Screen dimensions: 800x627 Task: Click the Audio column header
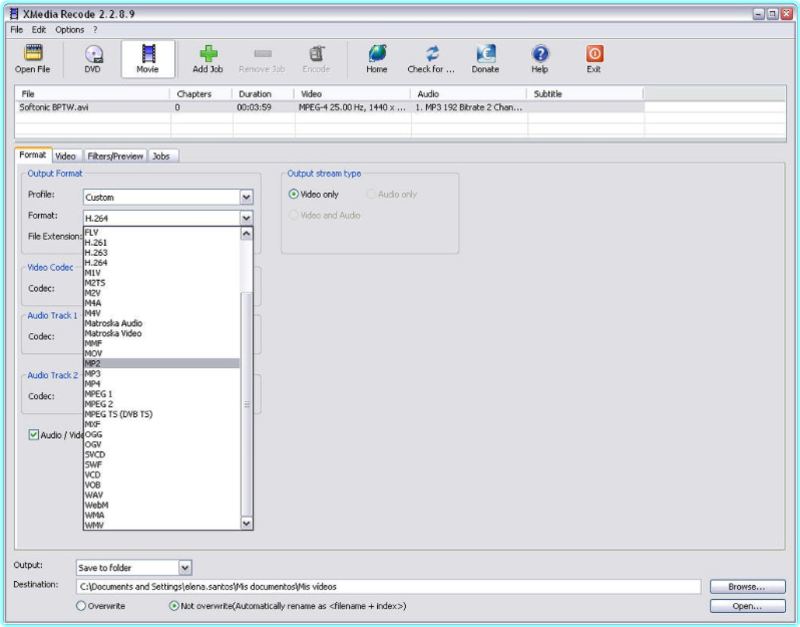click(469, 94)
